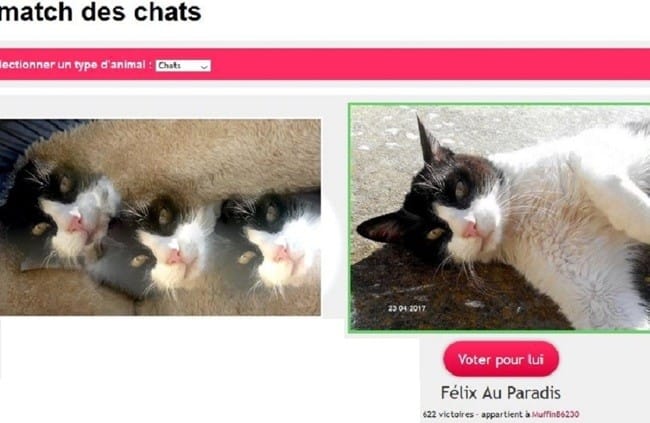The height and width of the screenshot is (423, 650).
Task: Click the dropdown chevron arrow beside Chats
Action: [x=204, y=66]
